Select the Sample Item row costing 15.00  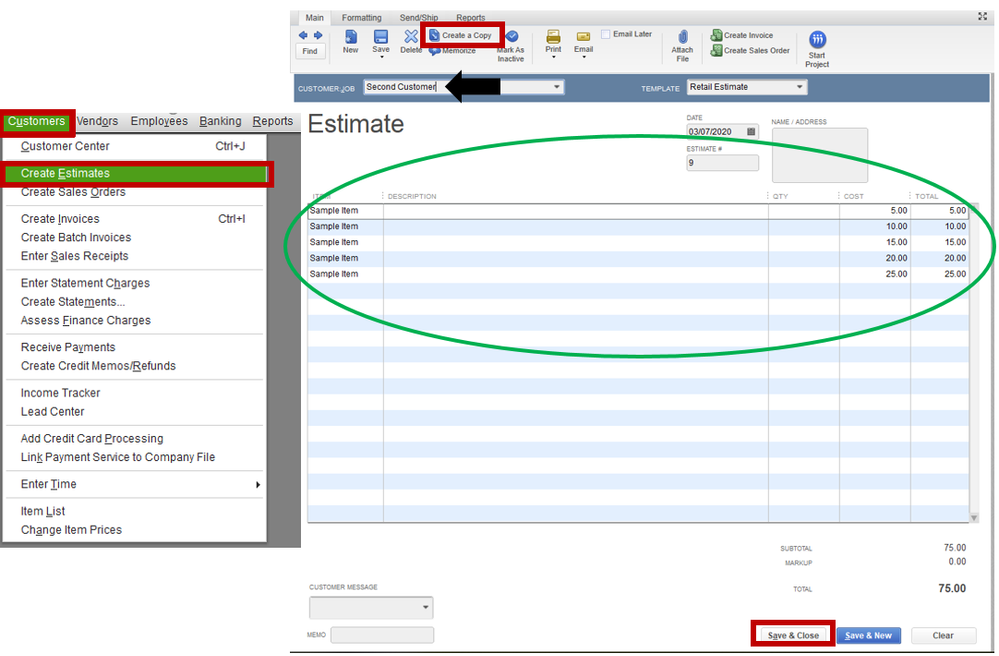coord(638,243)
